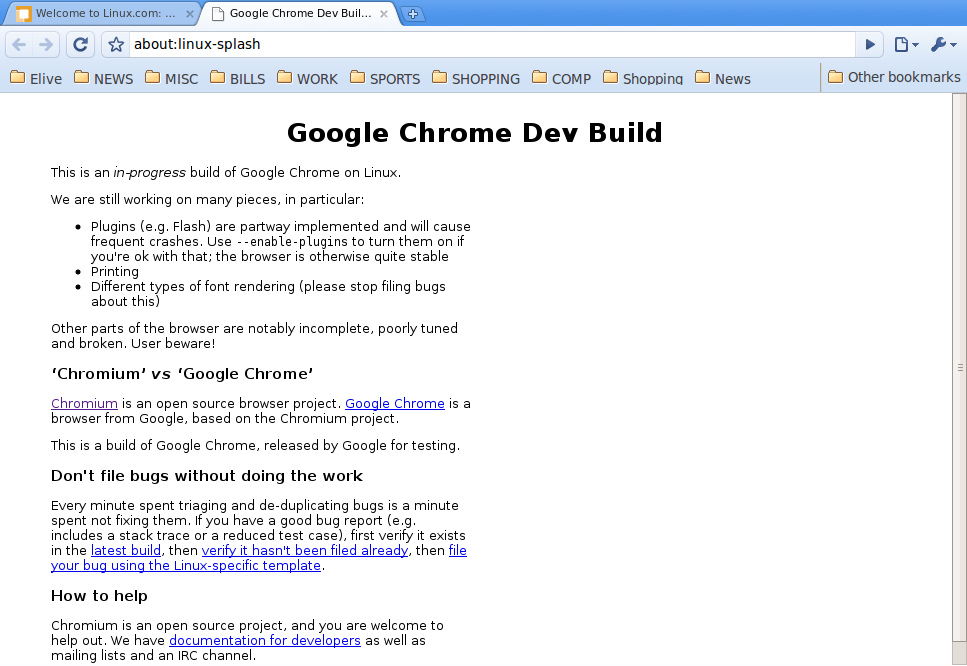Close the Google Chrome Dev Build tab
The height and width of the screenshot is (666, 967).
(384, 14)
